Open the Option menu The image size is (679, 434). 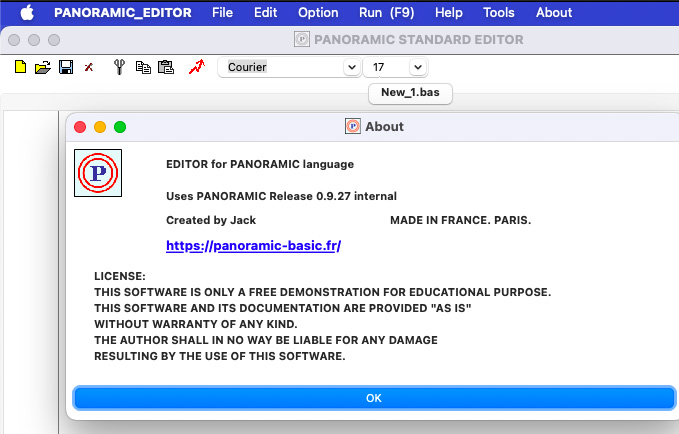pyautogui.click(x=318, y=13)
